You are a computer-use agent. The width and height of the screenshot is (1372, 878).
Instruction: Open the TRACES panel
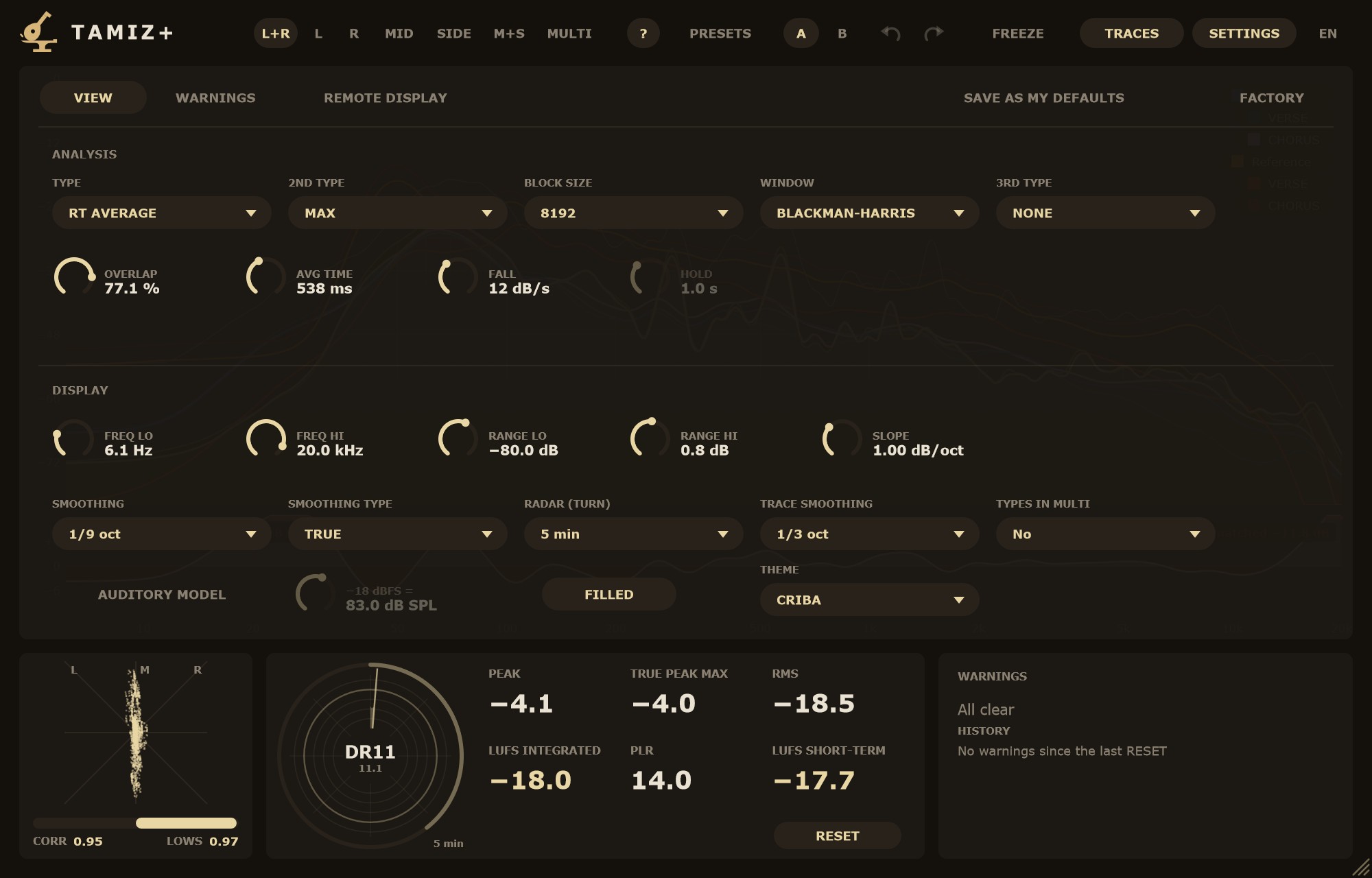(1132, 33)
